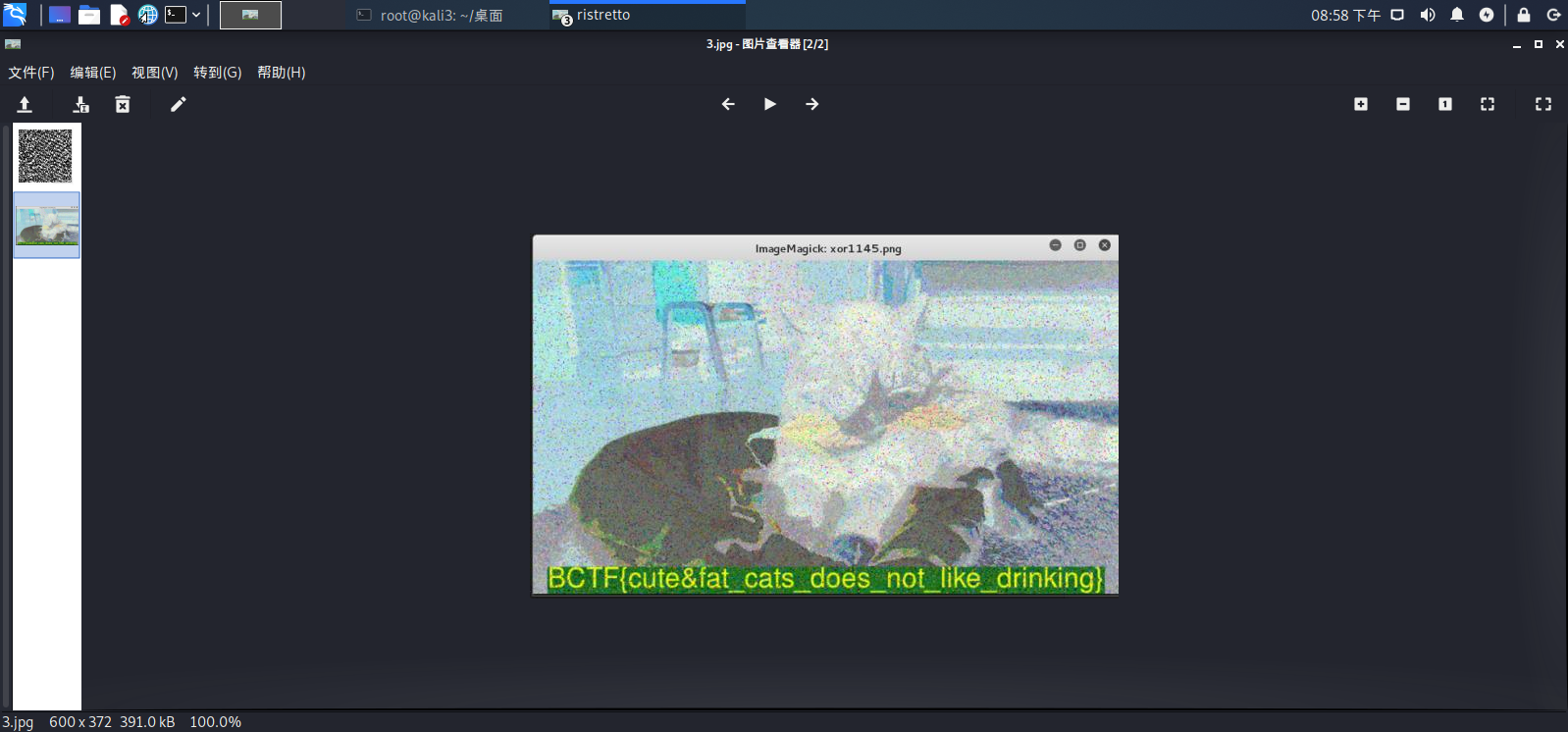Click the 3.jpg filename in status bar
1568x732 pixels.
click(x=18, y=721)
